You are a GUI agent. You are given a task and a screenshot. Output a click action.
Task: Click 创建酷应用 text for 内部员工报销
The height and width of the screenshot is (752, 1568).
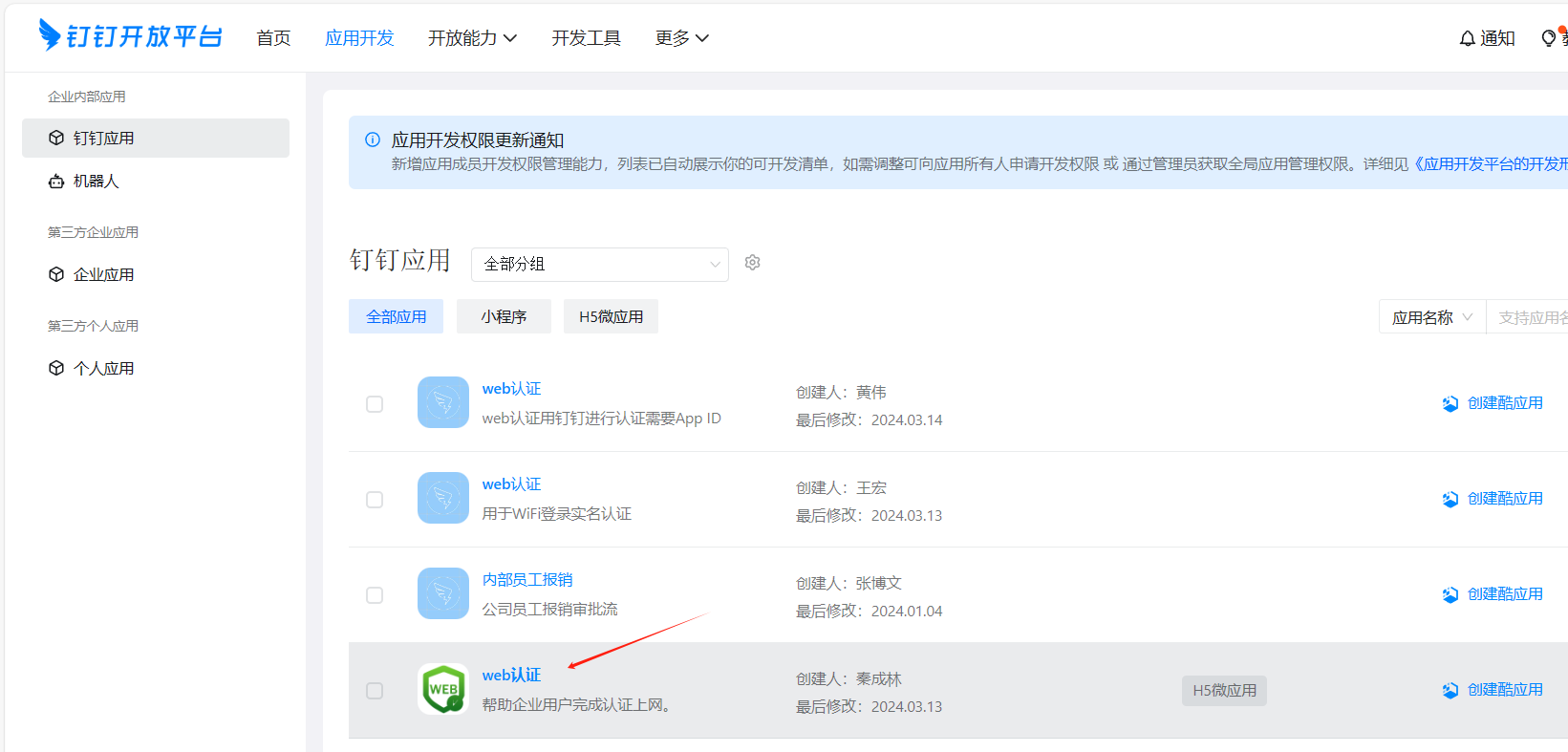(1505, 594)
